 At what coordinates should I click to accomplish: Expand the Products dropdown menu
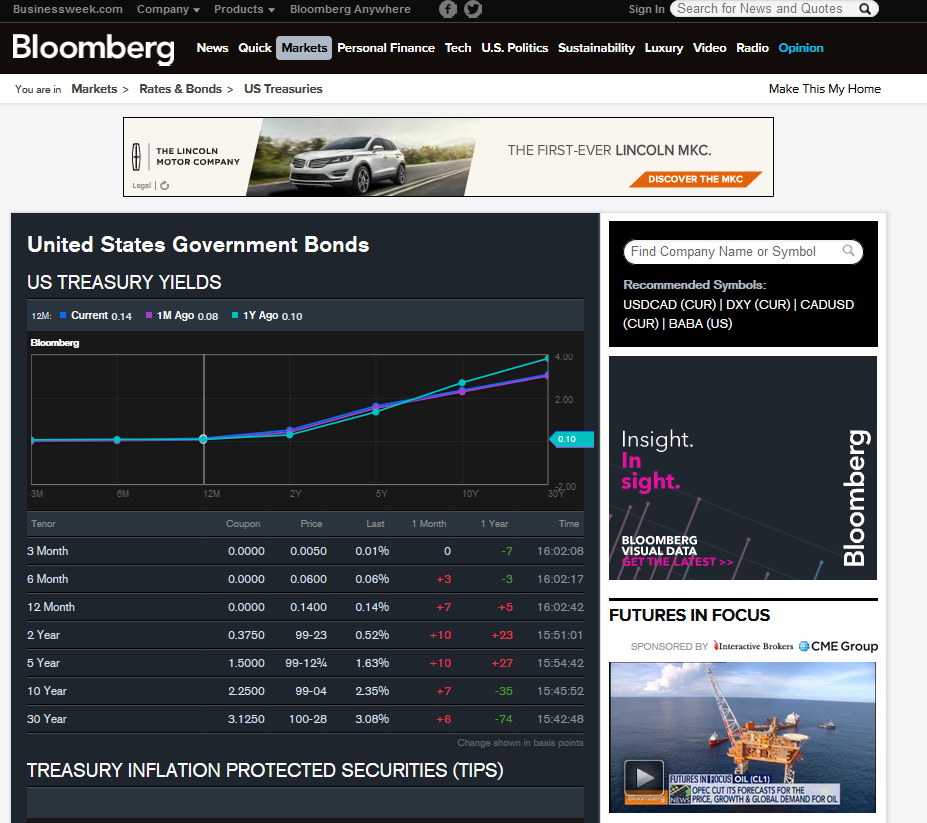pos(244,9)
